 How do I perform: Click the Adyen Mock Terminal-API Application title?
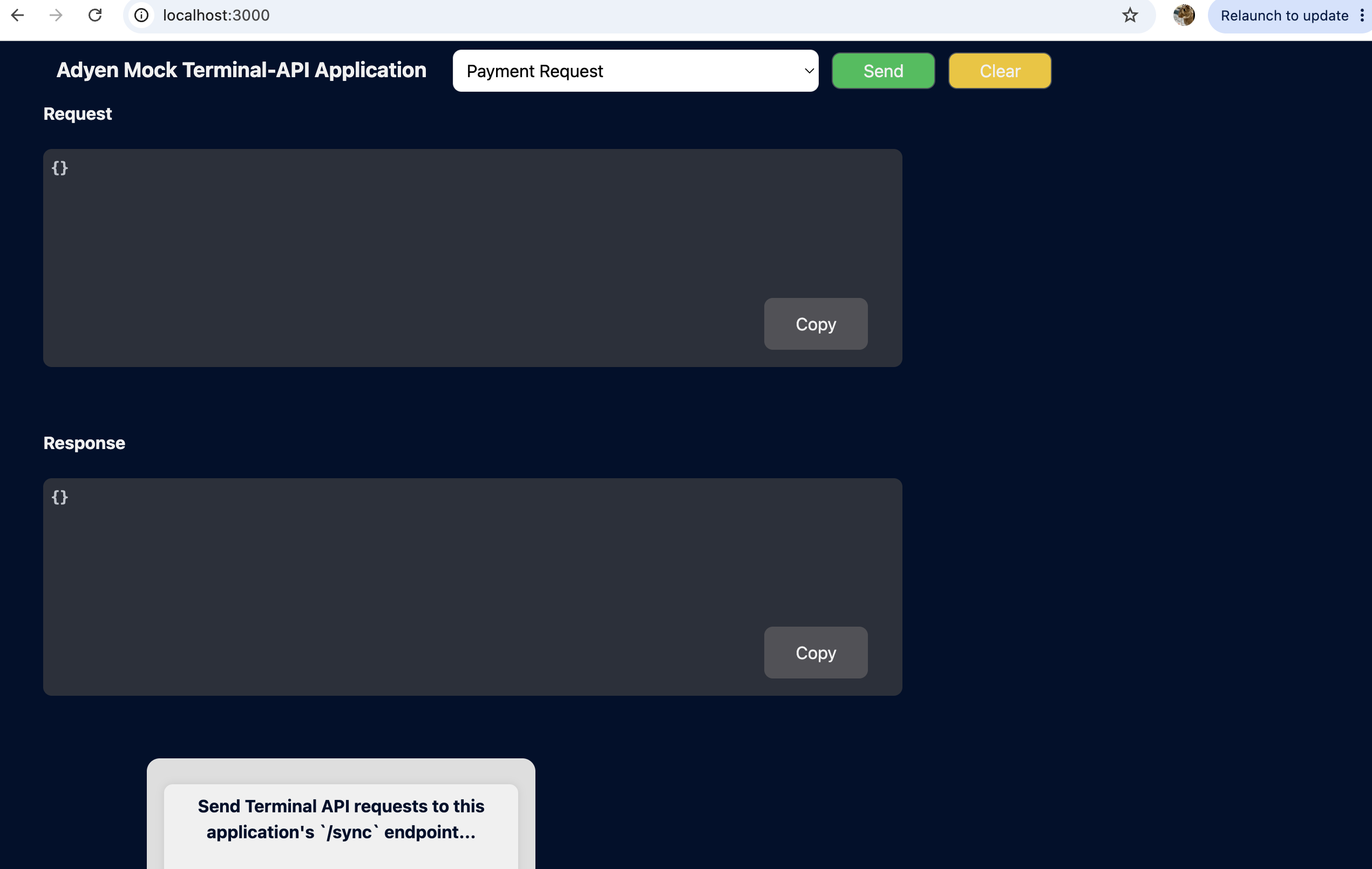coord(241,70)
